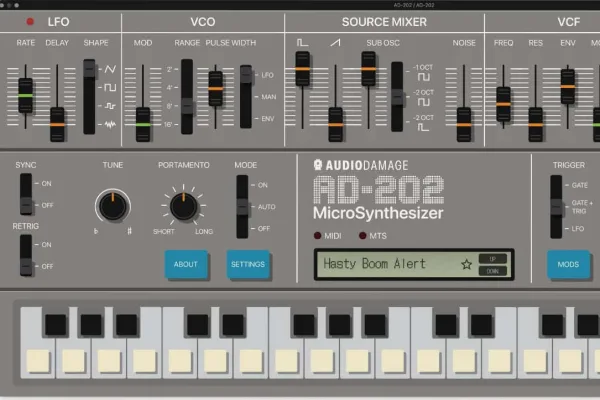Click the VCO MOD slider
600x400 pixels.
(143, 125)
